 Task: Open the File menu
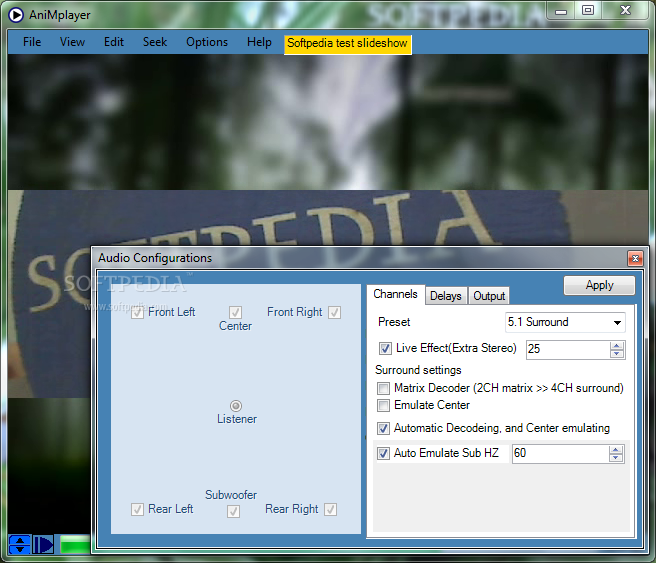click(x=32, y=42)
